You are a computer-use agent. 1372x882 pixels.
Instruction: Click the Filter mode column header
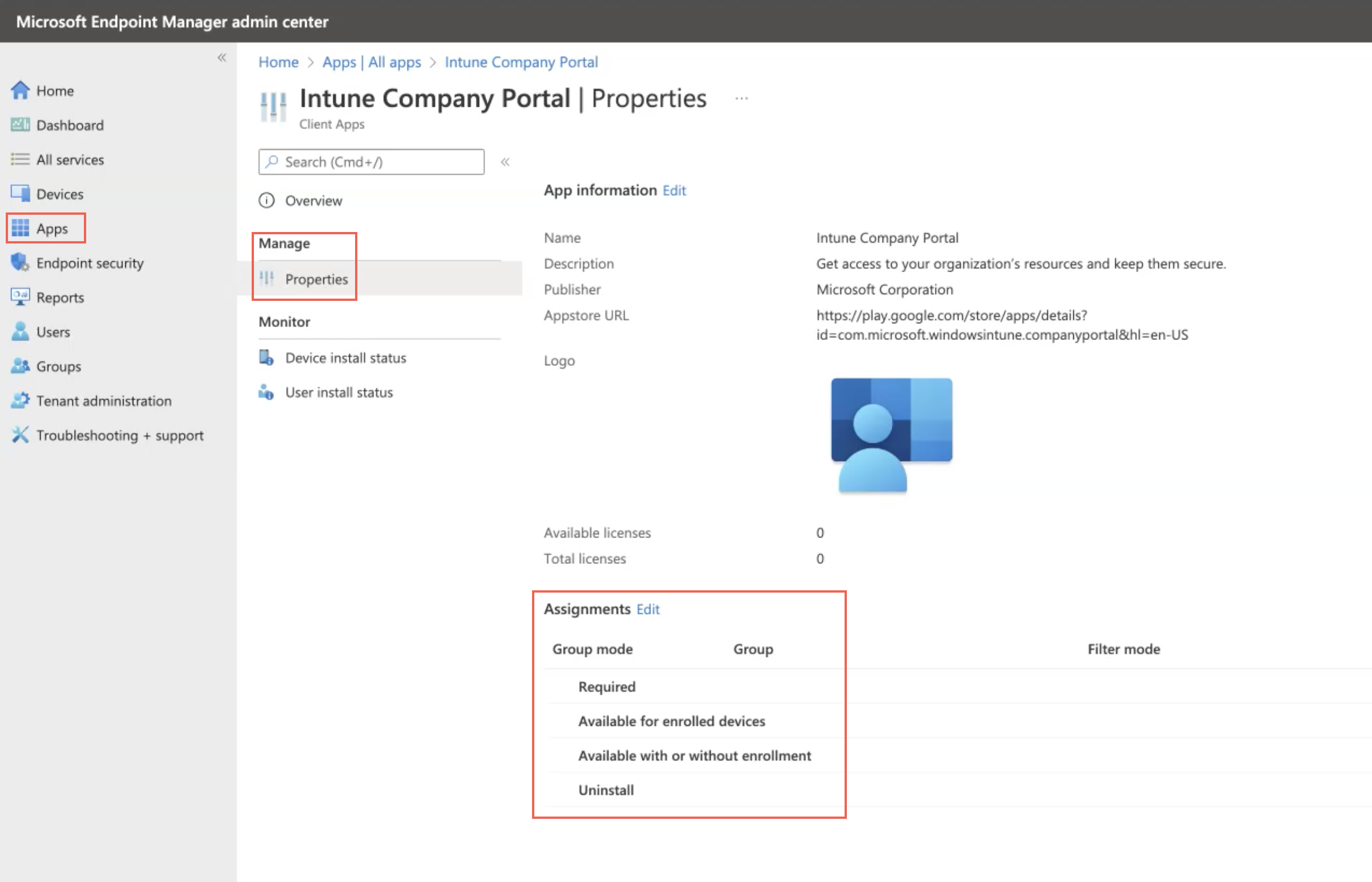click(x=1124, y=649)
